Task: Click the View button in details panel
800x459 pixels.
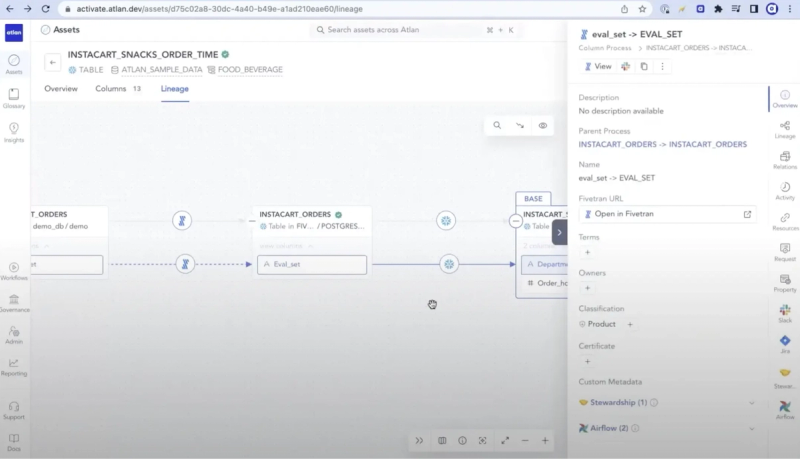Action: pos(598,66)
